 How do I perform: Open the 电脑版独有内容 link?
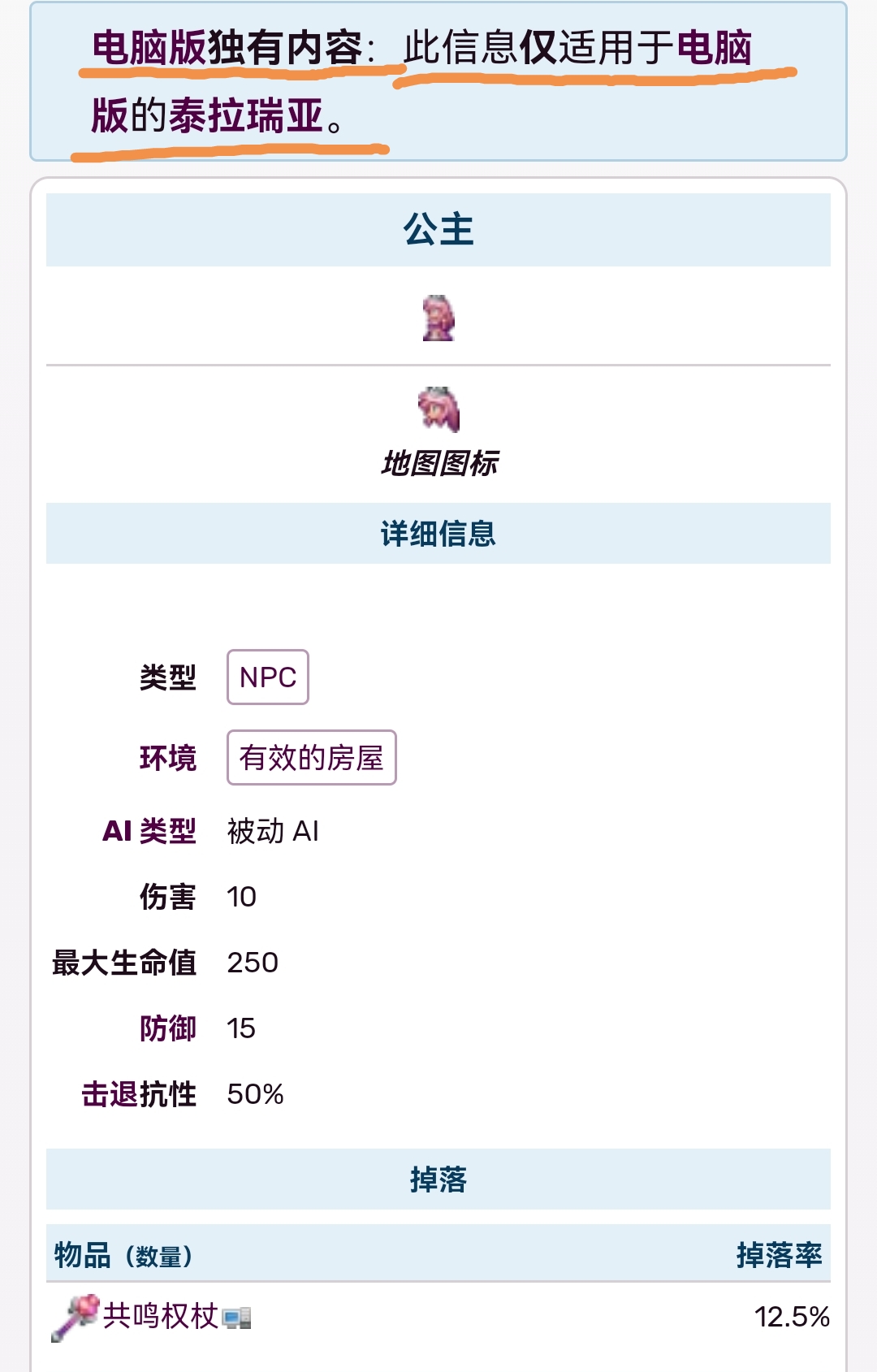[227, 48]
